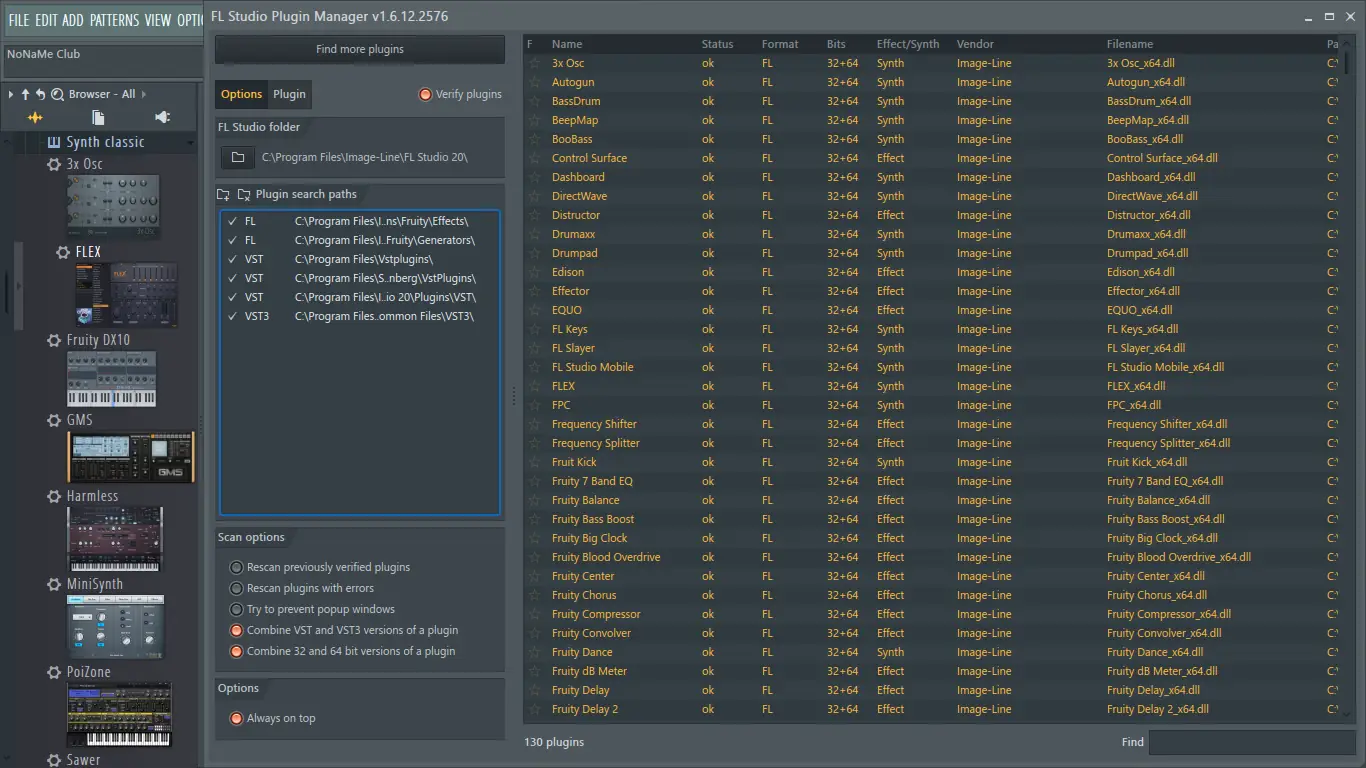The height and width of the screenshot is (768, 1366).
Task: Click the browser search magnifier icon
Action: click(x=57, y=94)
